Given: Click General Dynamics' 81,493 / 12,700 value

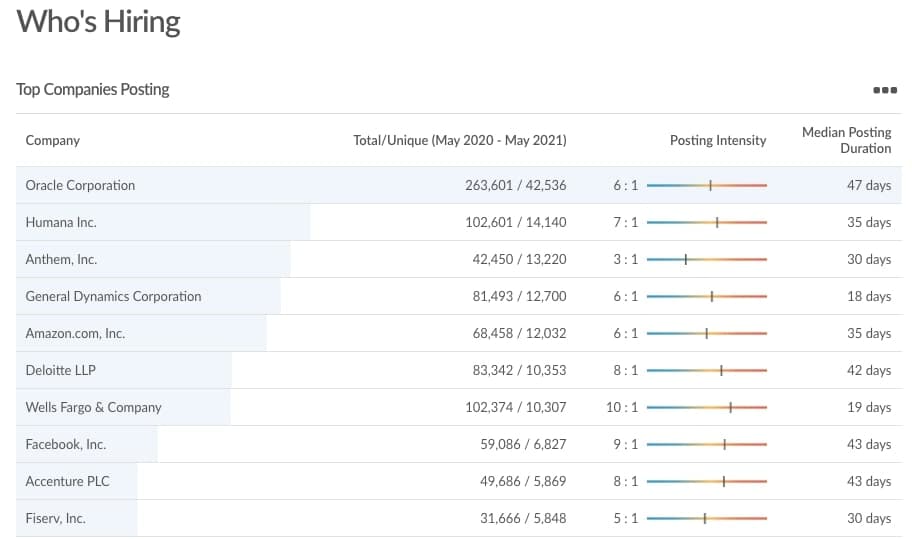Looking at the screenshot, I should (x=519, y=296).
